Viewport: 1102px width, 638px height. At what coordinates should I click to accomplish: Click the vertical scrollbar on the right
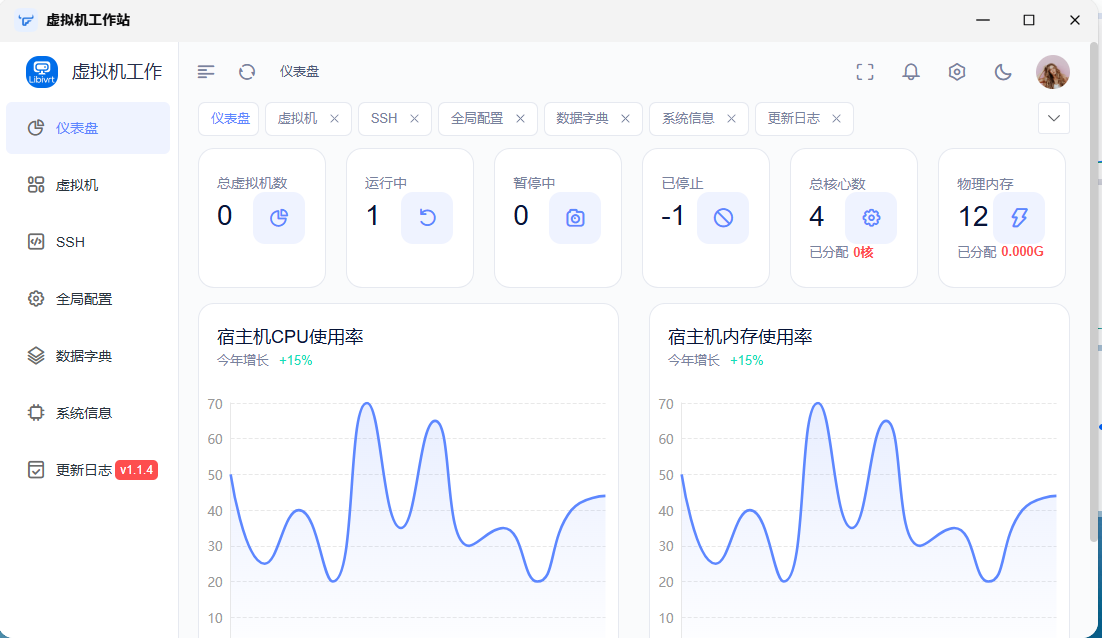pyautogui.click(x=1093, y=292)
